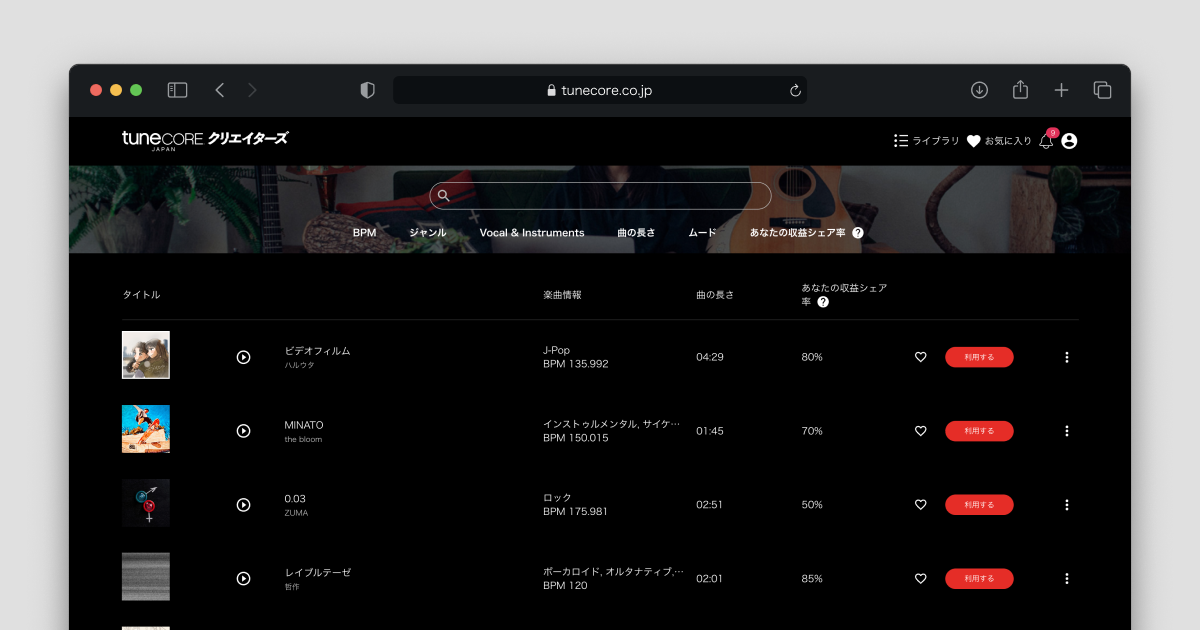1200x630 pixels.
Task: Expand the BPM filter
Action: click(x=364, y=233)
